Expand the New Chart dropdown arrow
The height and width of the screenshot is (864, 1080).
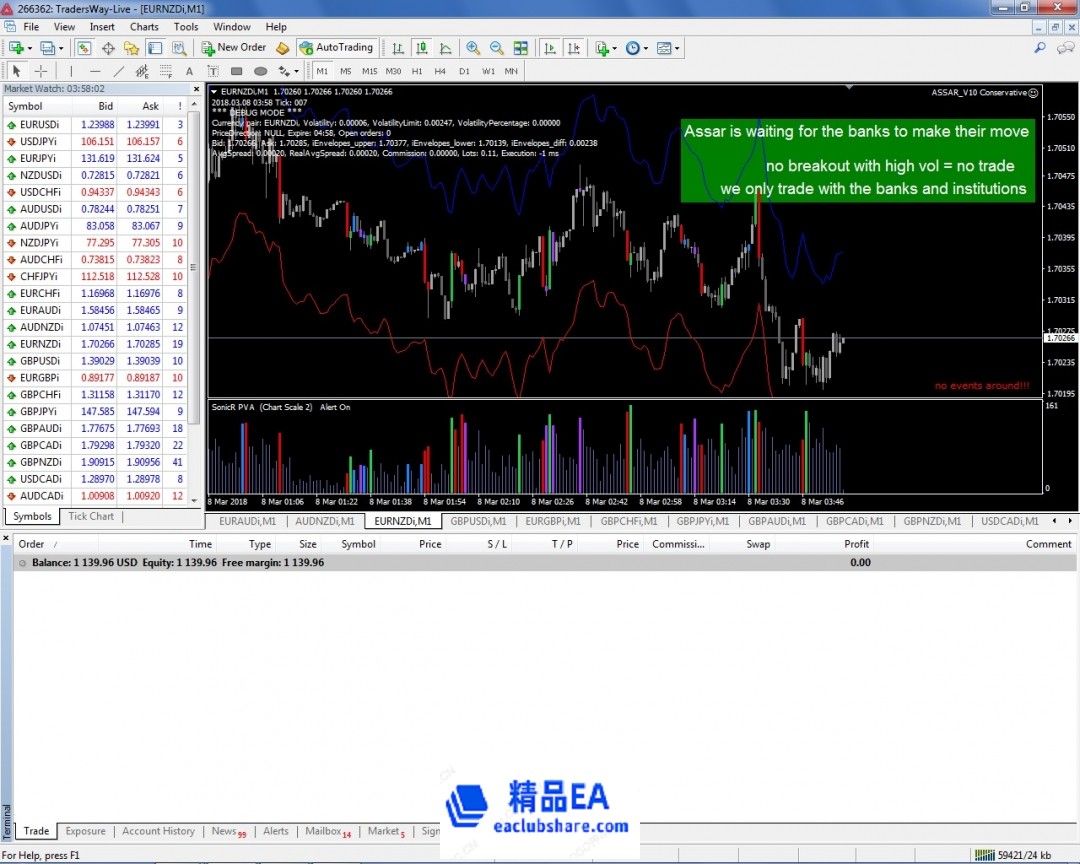(x=30, y=48)
